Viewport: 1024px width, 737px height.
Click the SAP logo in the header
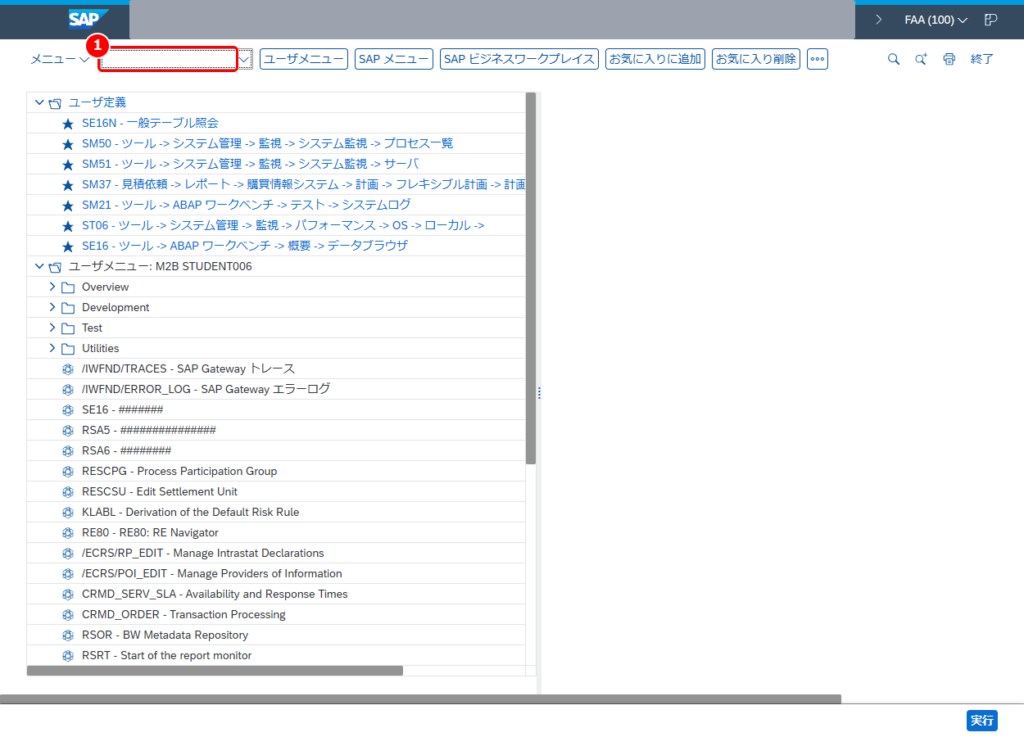pyautogui.click(x=88, y=19)
